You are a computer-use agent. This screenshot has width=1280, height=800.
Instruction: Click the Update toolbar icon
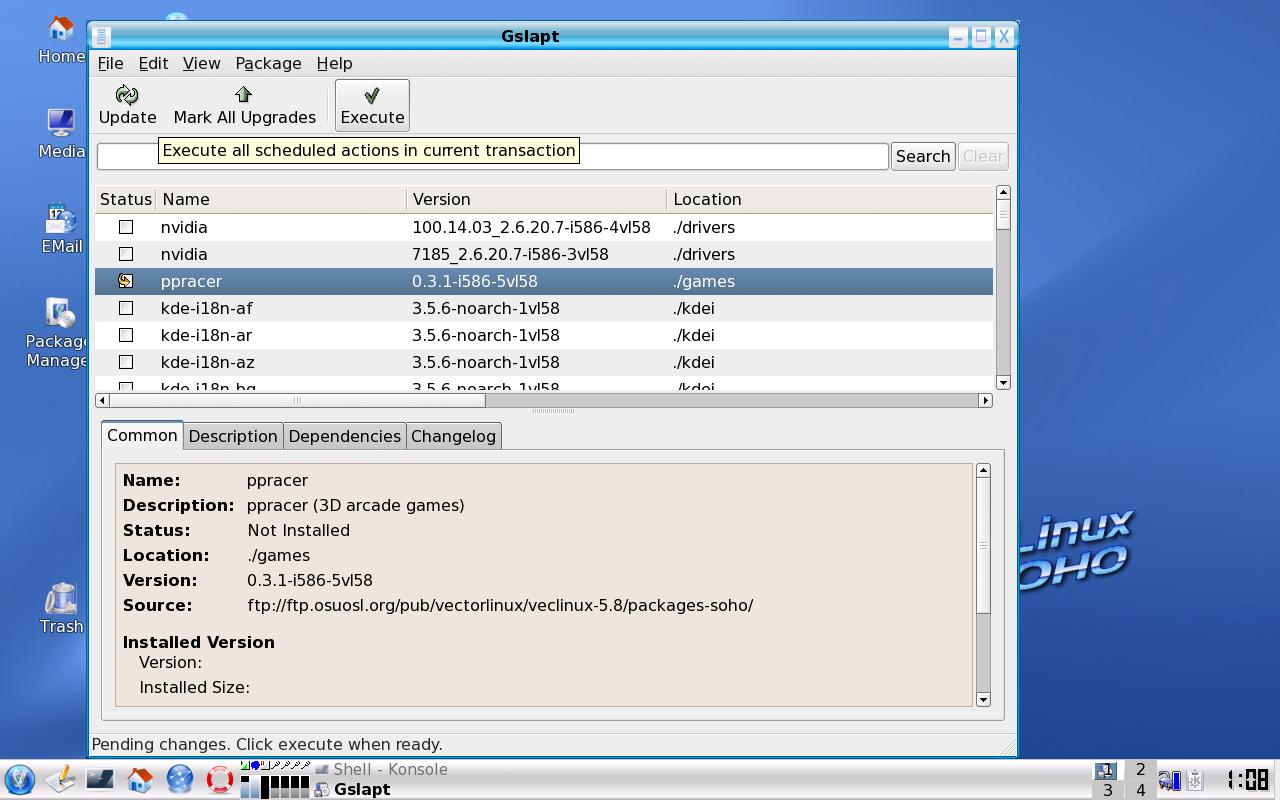coord(127,95)
